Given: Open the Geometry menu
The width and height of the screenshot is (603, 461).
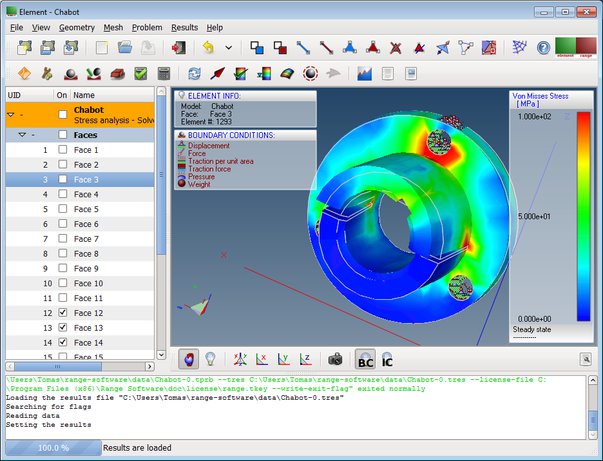Looking at the screenshot, I should point(77,28).
